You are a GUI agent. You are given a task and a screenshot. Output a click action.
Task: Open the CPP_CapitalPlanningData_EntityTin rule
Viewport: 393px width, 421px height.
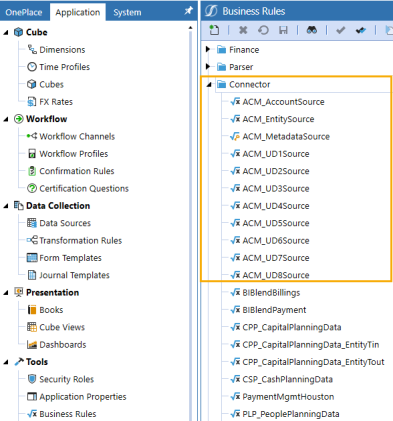coord(311,344)
